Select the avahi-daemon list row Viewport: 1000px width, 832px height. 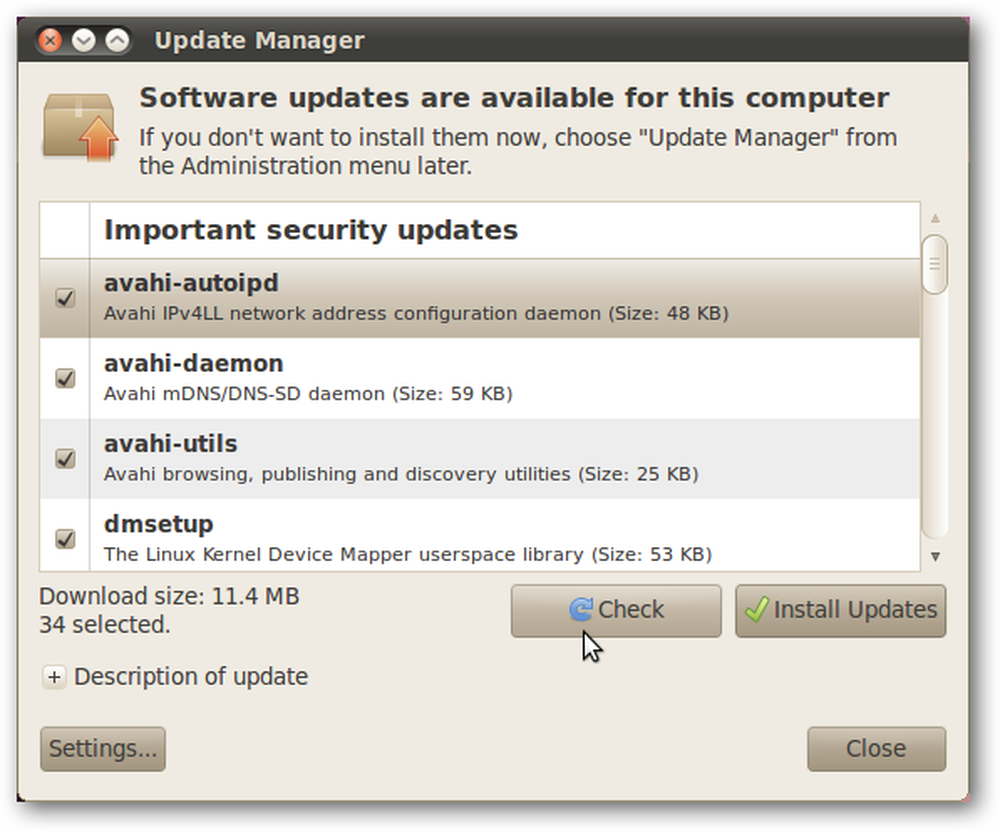(x=480, y=378)
